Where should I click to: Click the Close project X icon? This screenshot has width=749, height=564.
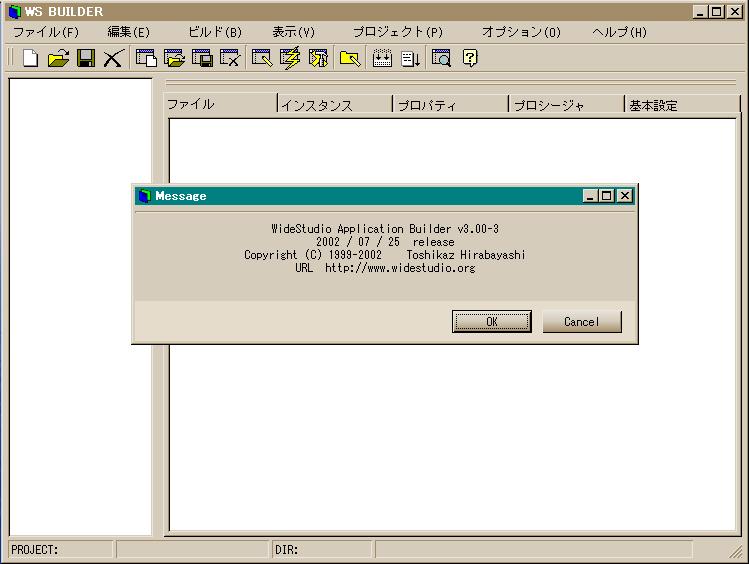(114, 58)
